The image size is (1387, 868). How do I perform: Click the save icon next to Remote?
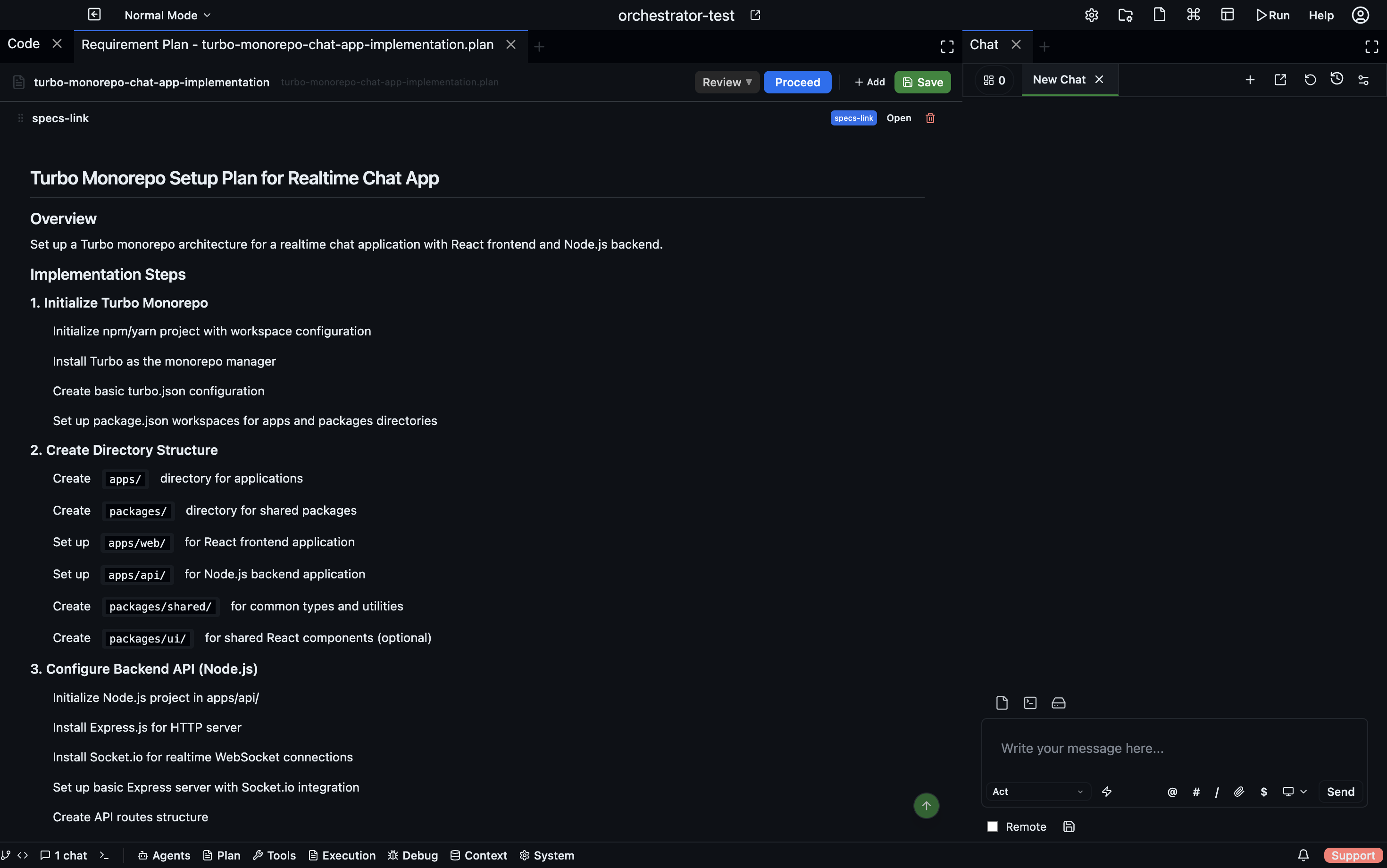tap(1069, 826)
